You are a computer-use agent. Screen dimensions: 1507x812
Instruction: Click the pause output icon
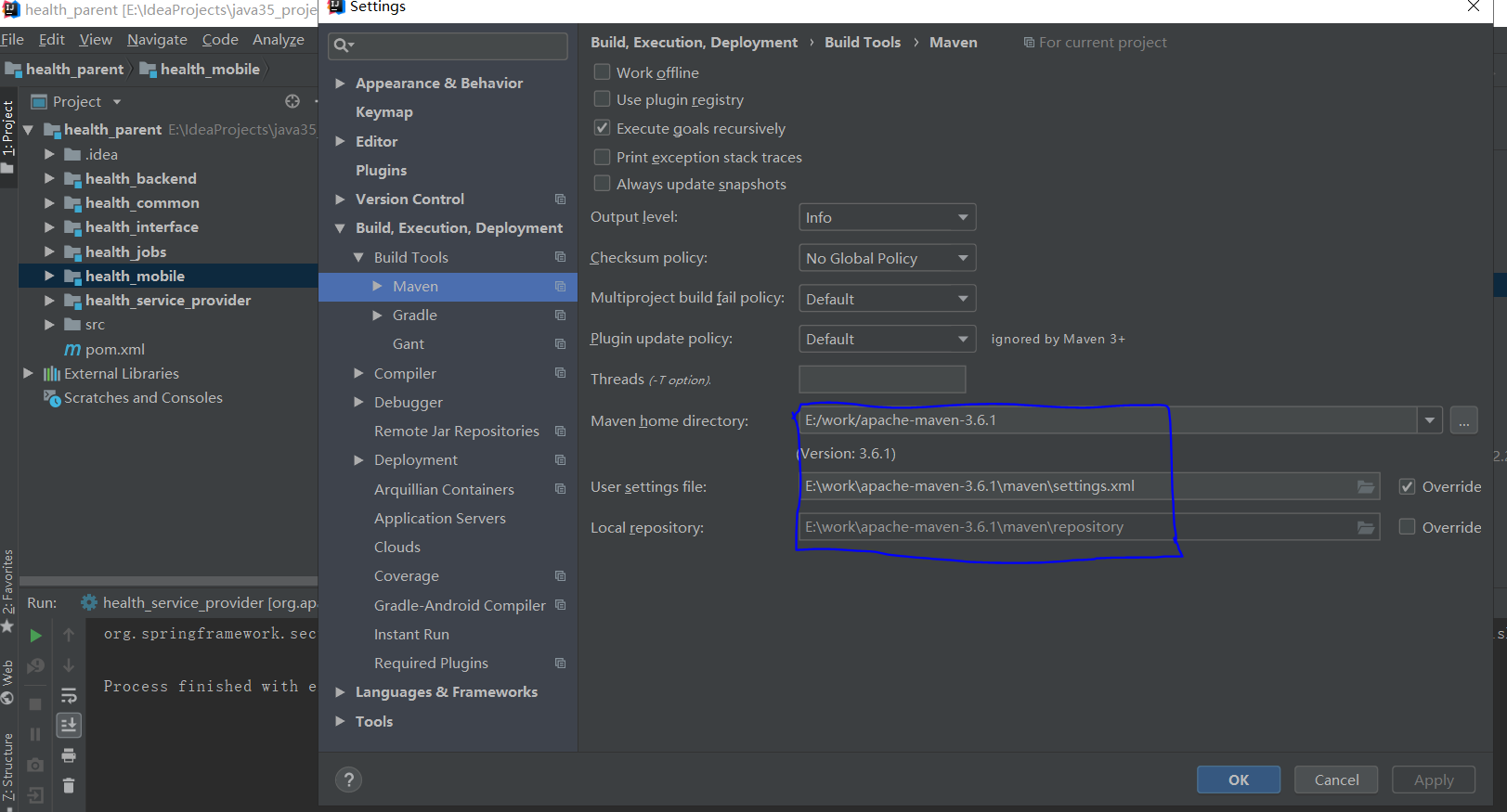pos(35,734)
